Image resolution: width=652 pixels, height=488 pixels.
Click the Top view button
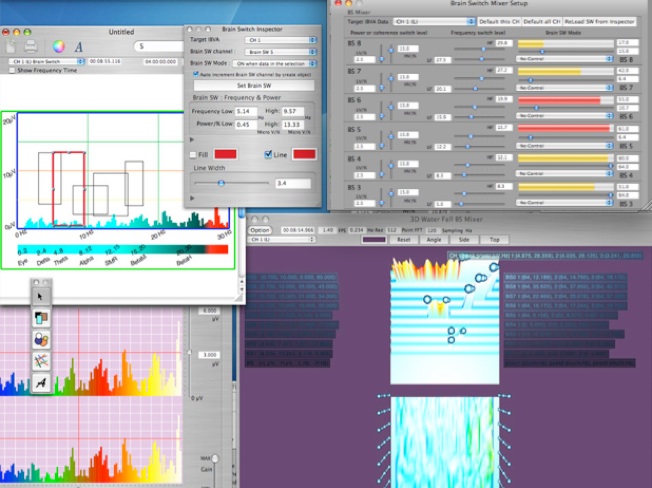[x=494, y=240]
